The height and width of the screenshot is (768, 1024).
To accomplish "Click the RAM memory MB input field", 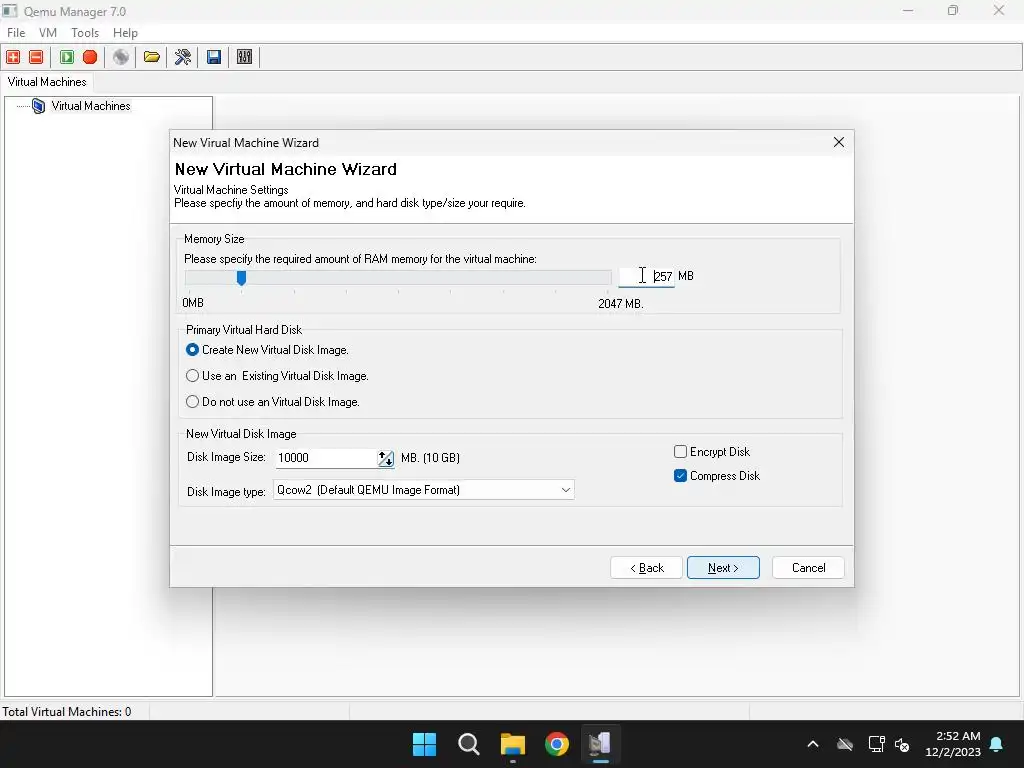I will (x=647, y=277).
